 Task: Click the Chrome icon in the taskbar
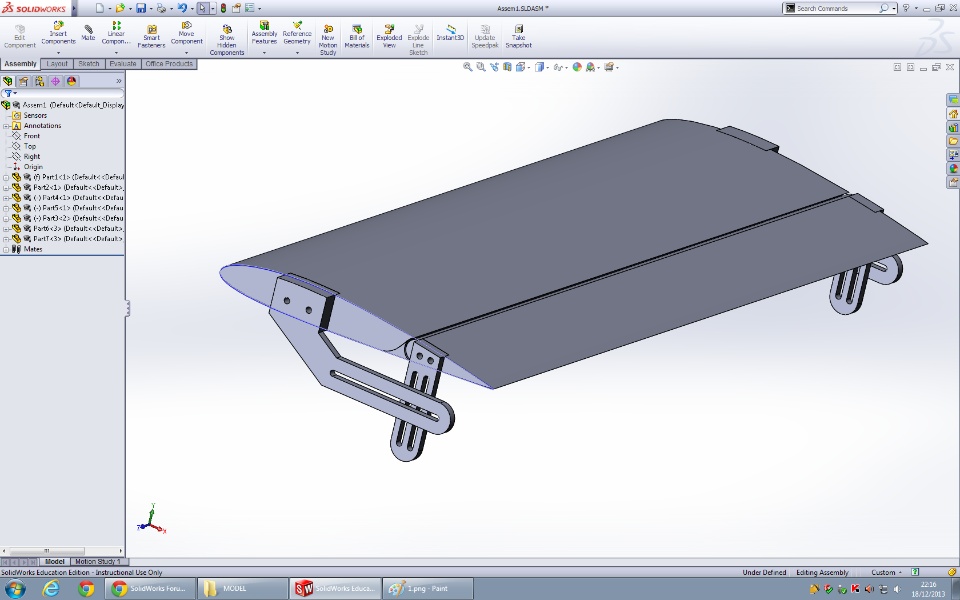point(86,588)
